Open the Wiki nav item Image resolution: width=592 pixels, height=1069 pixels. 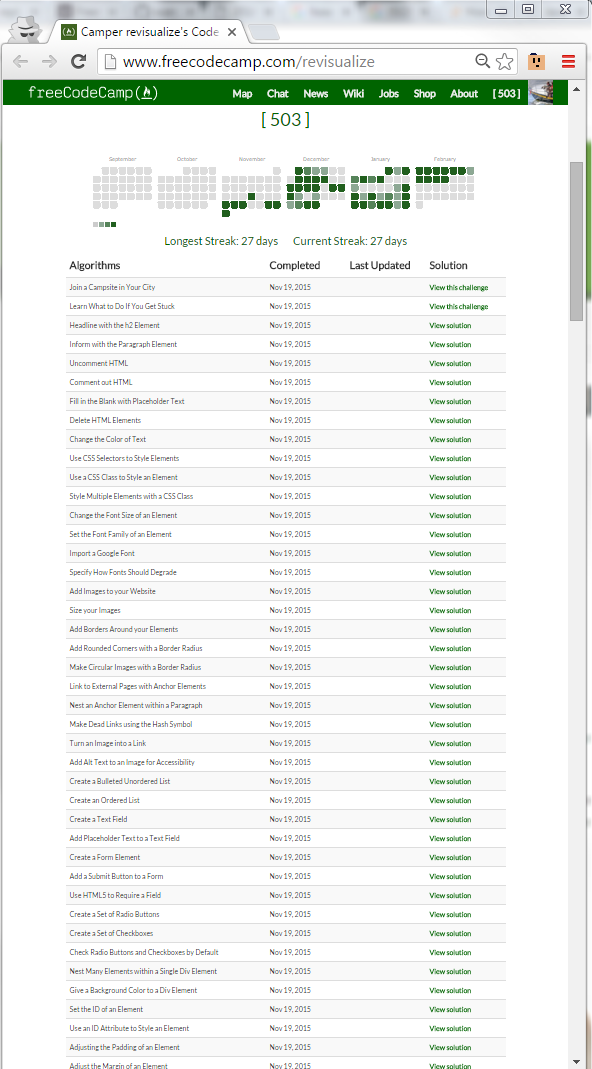(353, 93)
